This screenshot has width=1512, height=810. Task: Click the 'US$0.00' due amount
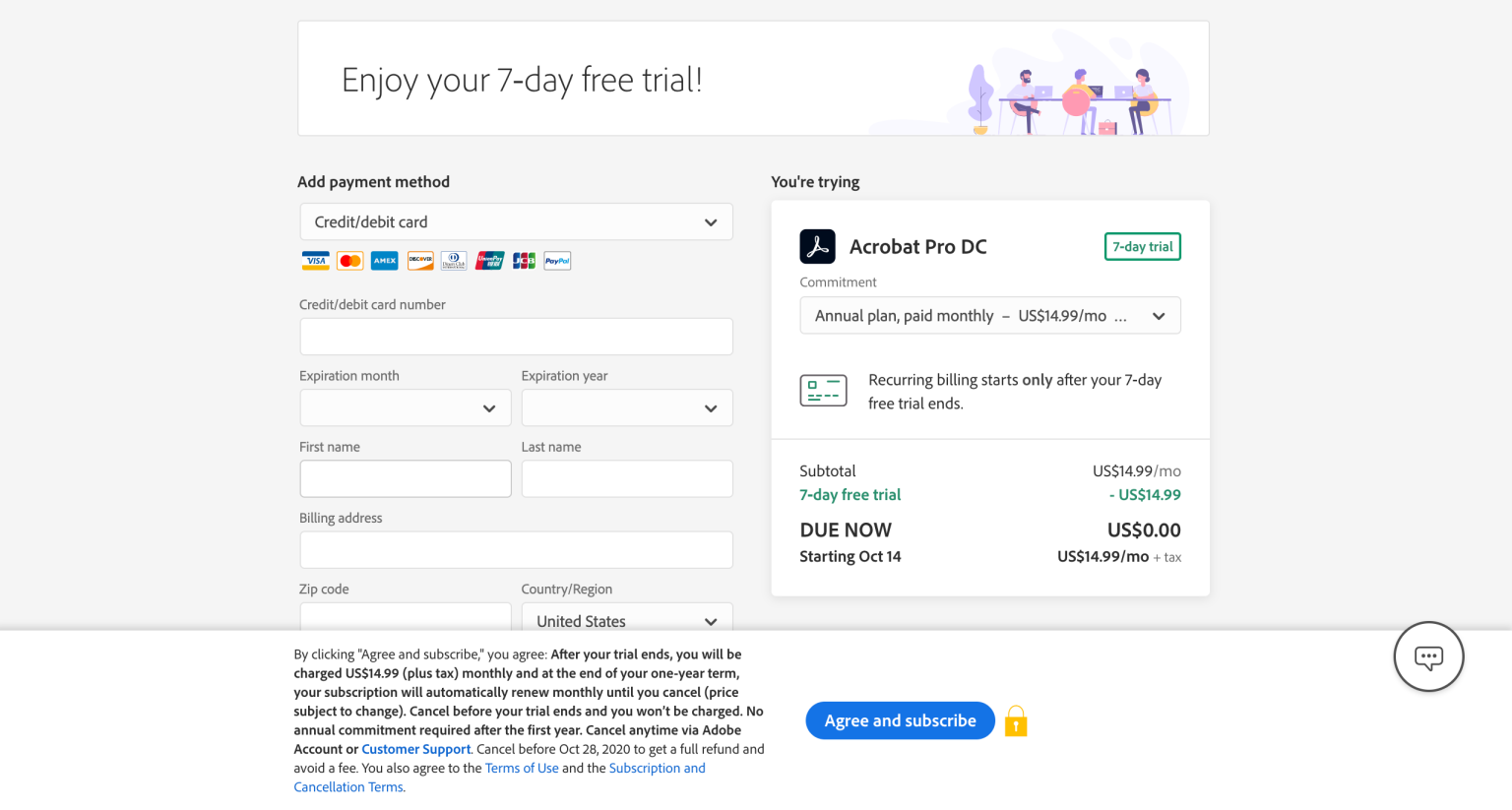click(1144, 530)
